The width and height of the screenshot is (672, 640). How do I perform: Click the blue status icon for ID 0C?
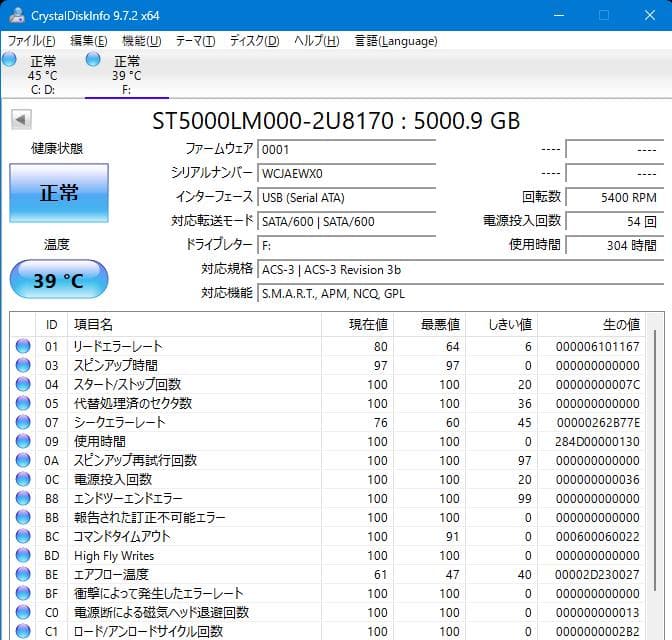(23, 479)
